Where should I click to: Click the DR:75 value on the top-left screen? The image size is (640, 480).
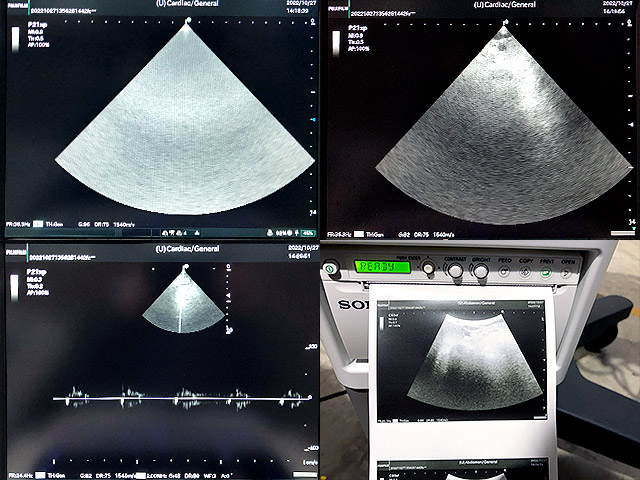[x=102, y=224]
